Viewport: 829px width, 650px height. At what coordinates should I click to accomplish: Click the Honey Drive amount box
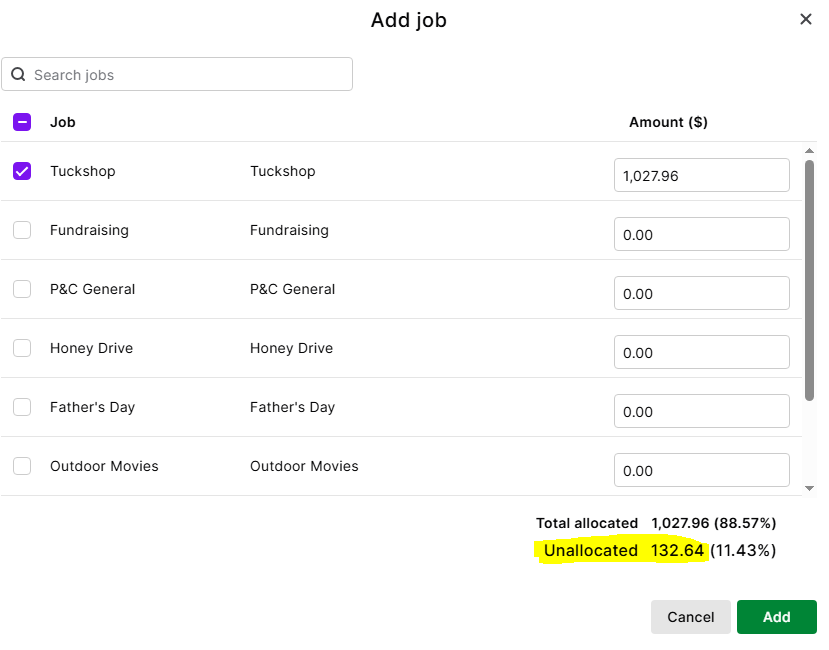(x=701, y=353)
